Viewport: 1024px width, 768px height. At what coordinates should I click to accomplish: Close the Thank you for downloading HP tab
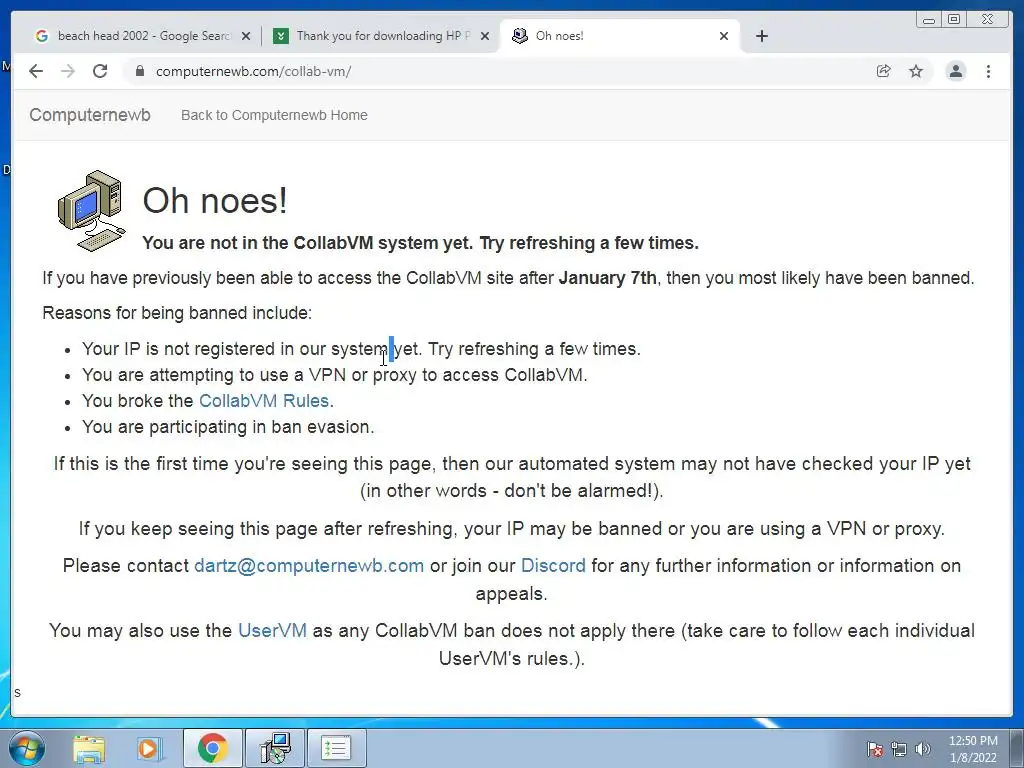[x=485, y=36]
